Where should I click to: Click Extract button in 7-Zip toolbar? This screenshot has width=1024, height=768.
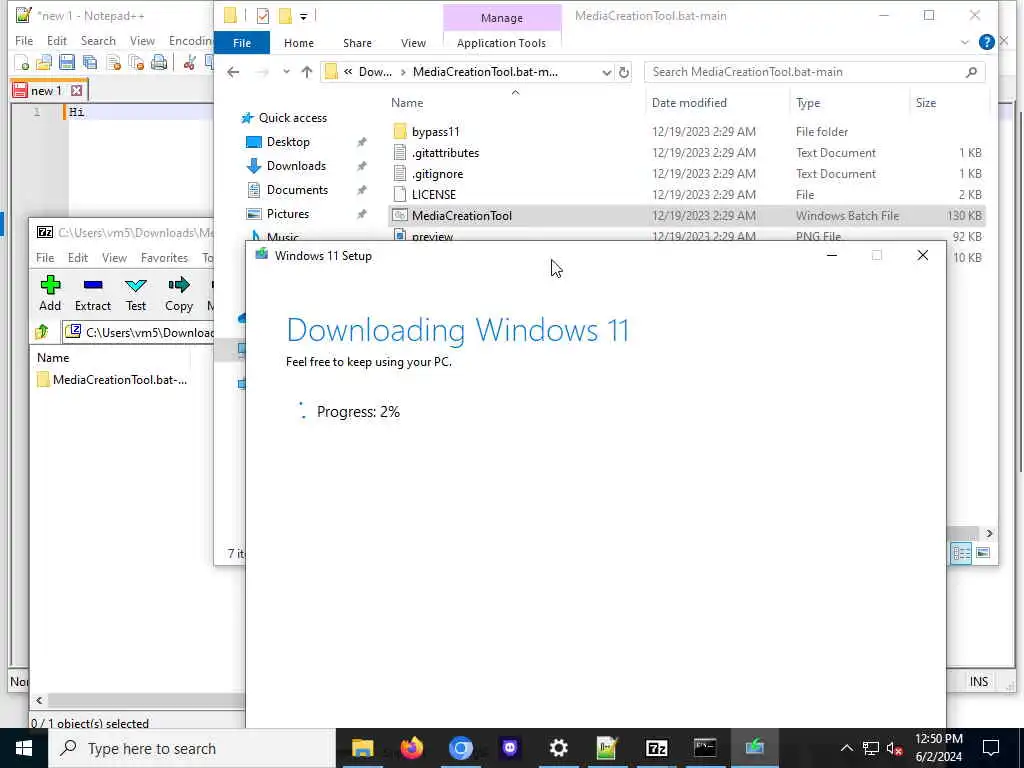coord(93,293)
